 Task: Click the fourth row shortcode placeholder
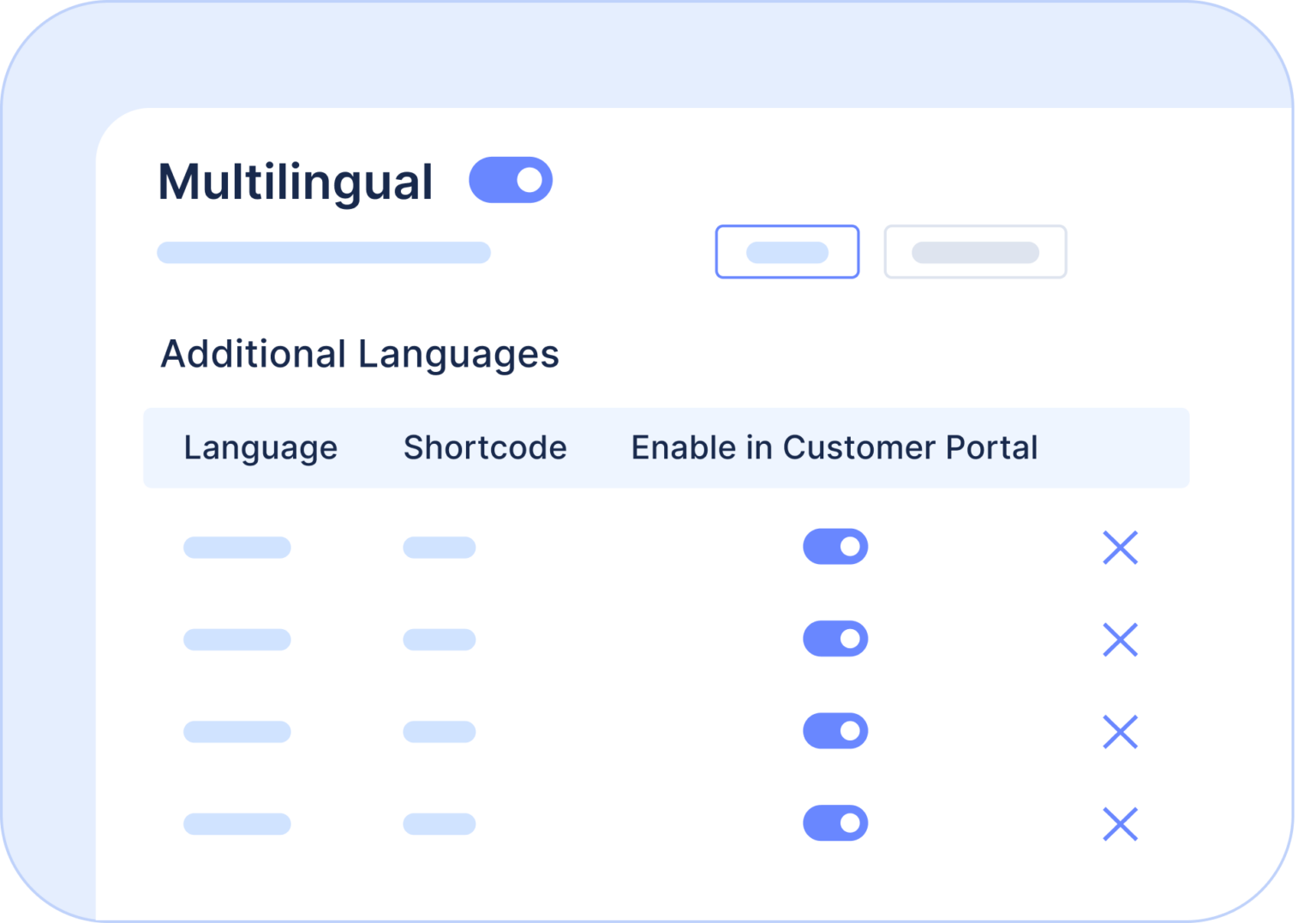pyautogui.click(x=440, y=824)
